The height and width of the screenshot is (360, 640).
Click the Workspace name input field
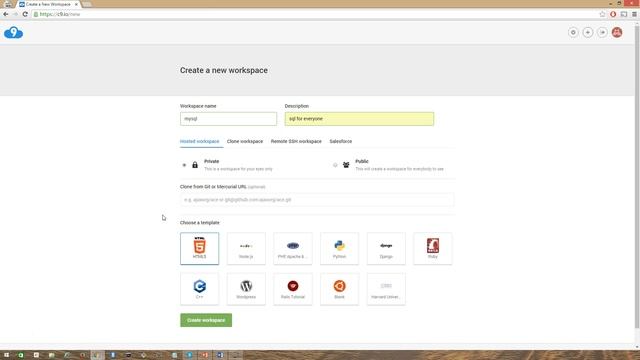[229, 119]
